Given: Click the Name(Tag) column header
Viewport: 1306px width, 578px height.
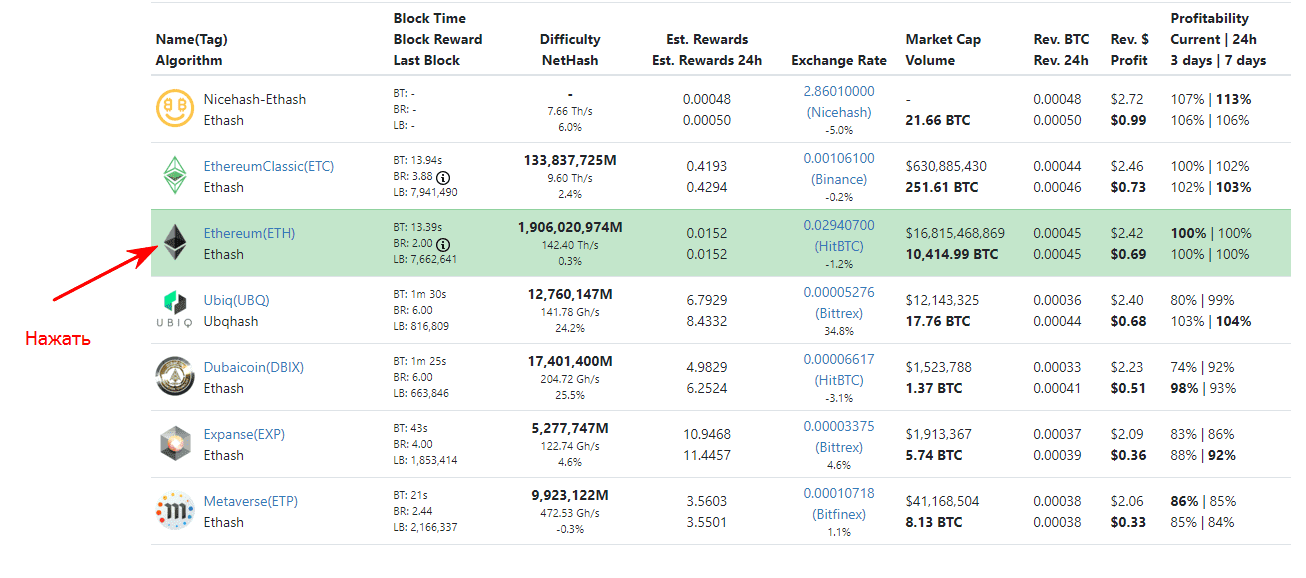Looking at the screenshot, I should pyautogui.click(x=192, y=39).
